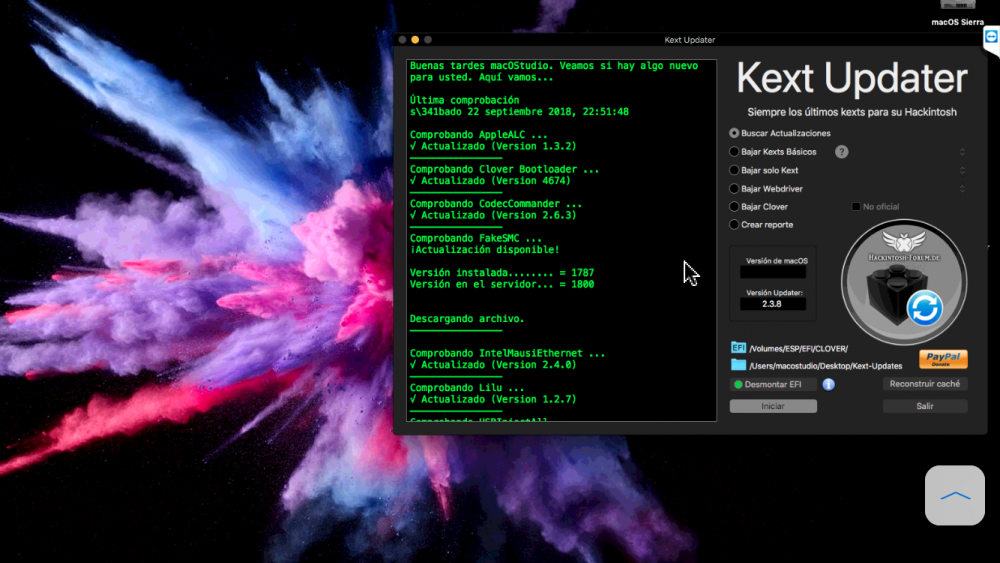
Task: Click the Desmontar EFI button
Action: [773, 384]
